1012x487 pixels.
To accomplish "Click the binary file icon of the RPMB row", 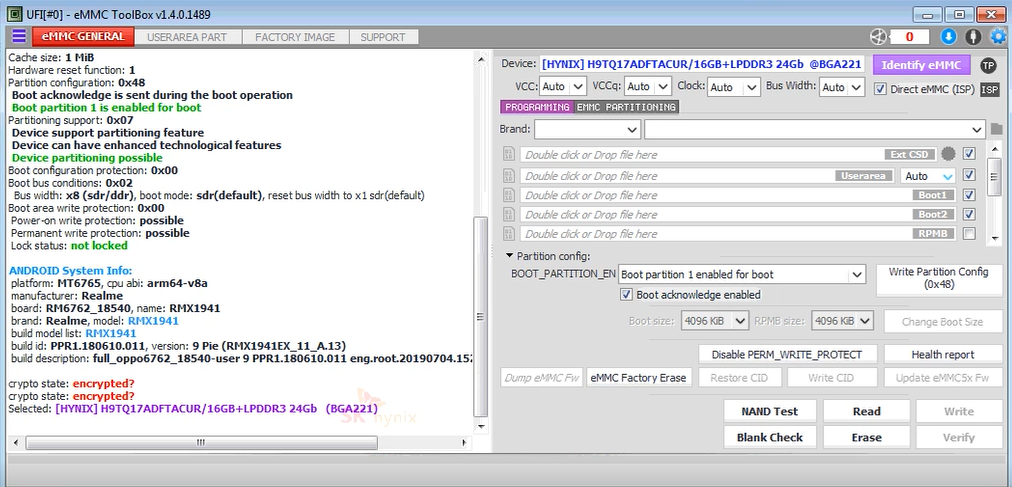I will click(x=509, y=234).
